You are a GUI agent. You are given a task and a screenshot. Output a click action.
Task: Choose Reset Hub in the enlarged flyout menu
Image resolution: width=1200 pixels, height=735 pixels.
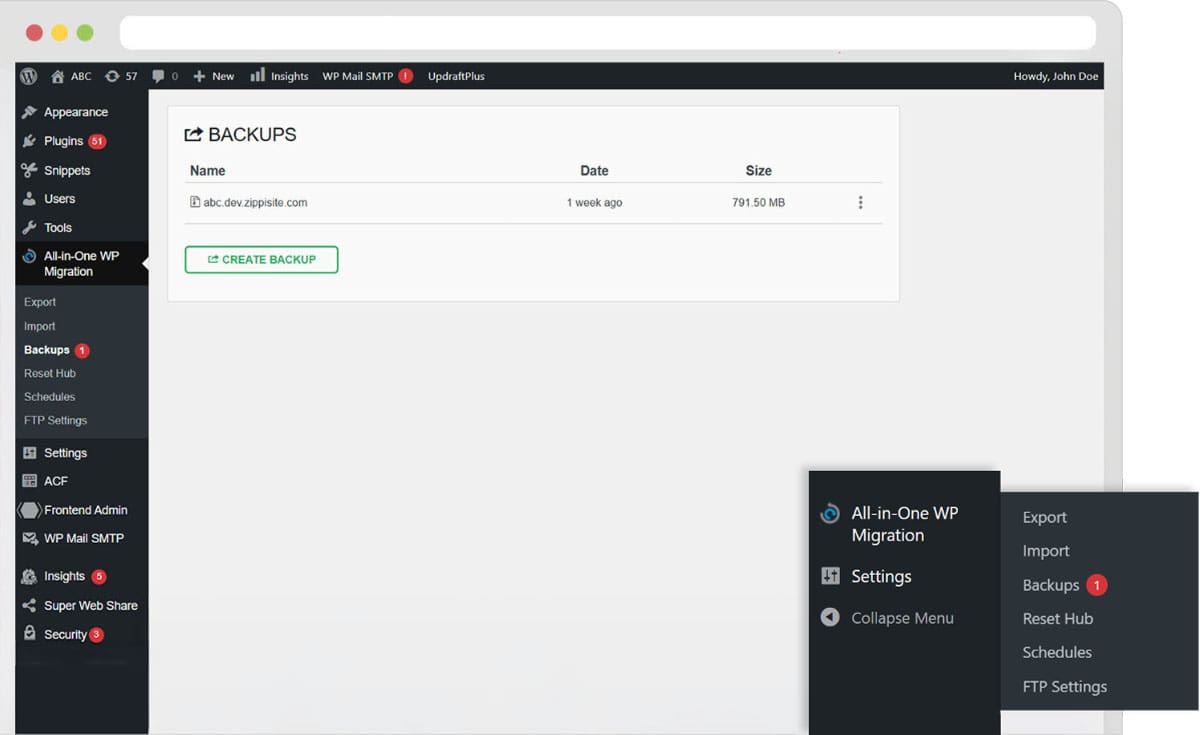[1057, 619]
